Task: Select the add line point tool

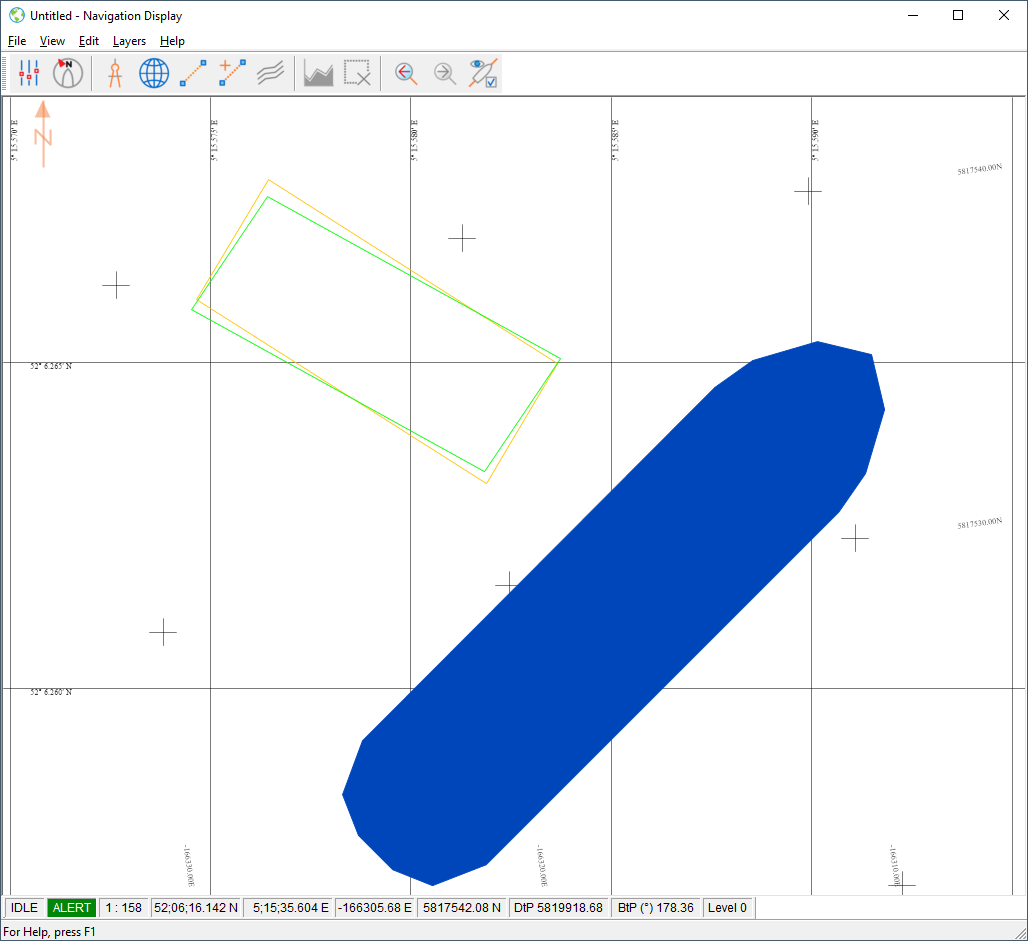Action: (x=232, y=73)
